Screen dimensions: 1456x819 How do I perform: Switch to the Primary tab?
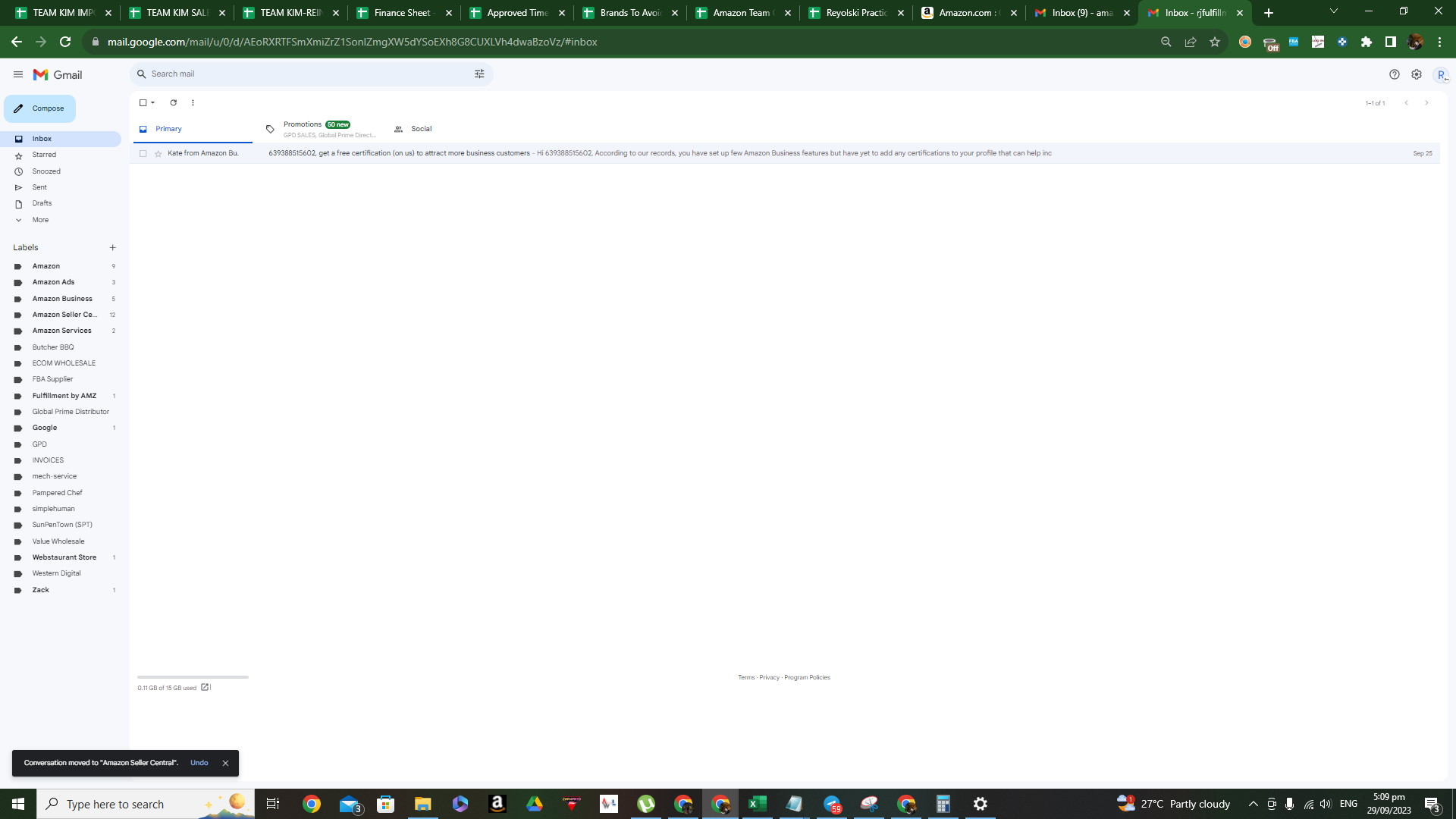(x=193, y=129)
